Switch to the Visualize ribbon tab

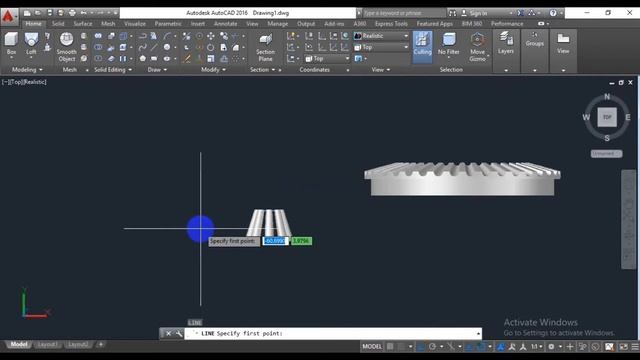click(x=135, y=24)
